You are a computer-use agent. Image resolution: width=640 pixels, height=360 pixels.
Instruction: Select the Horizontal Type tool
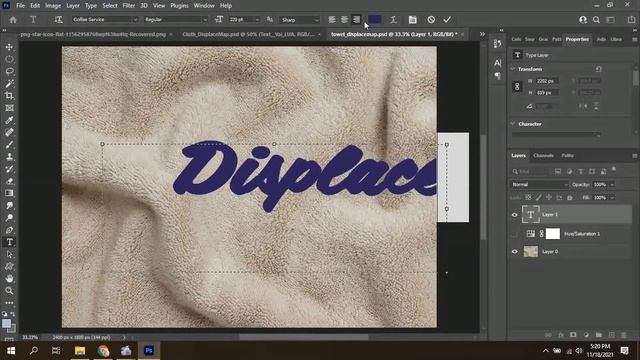click(9, 242)
